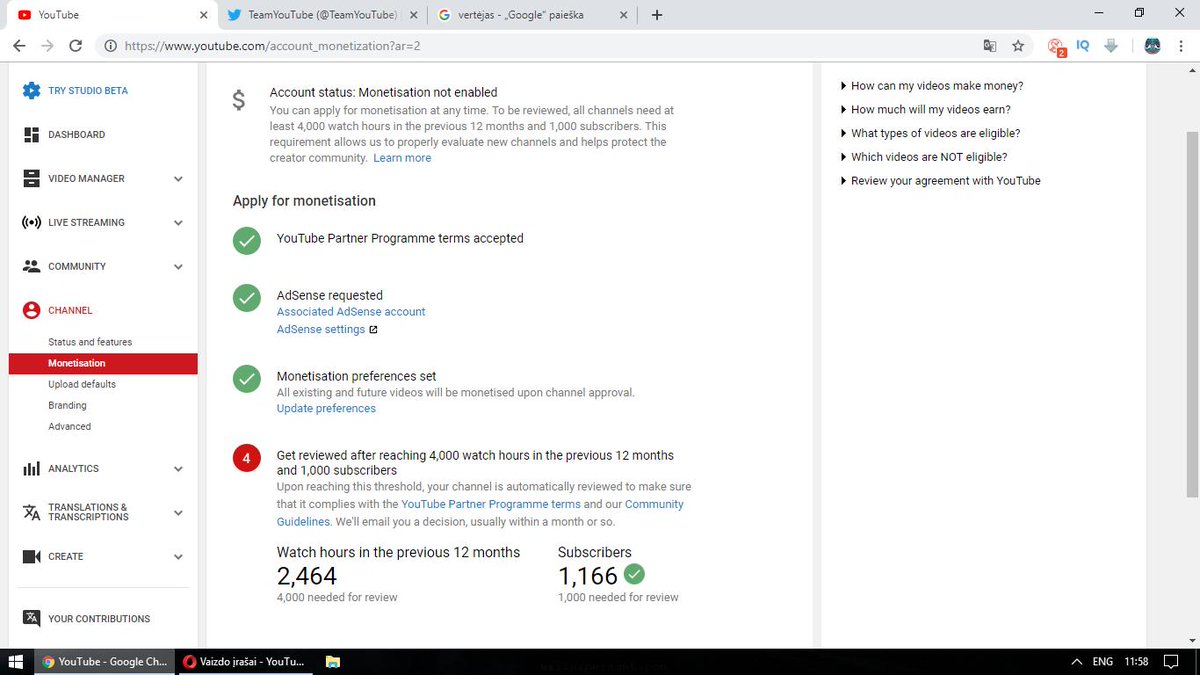
Task: Expand 'Review your agreement with YouTube'
Action: (941, 181)
